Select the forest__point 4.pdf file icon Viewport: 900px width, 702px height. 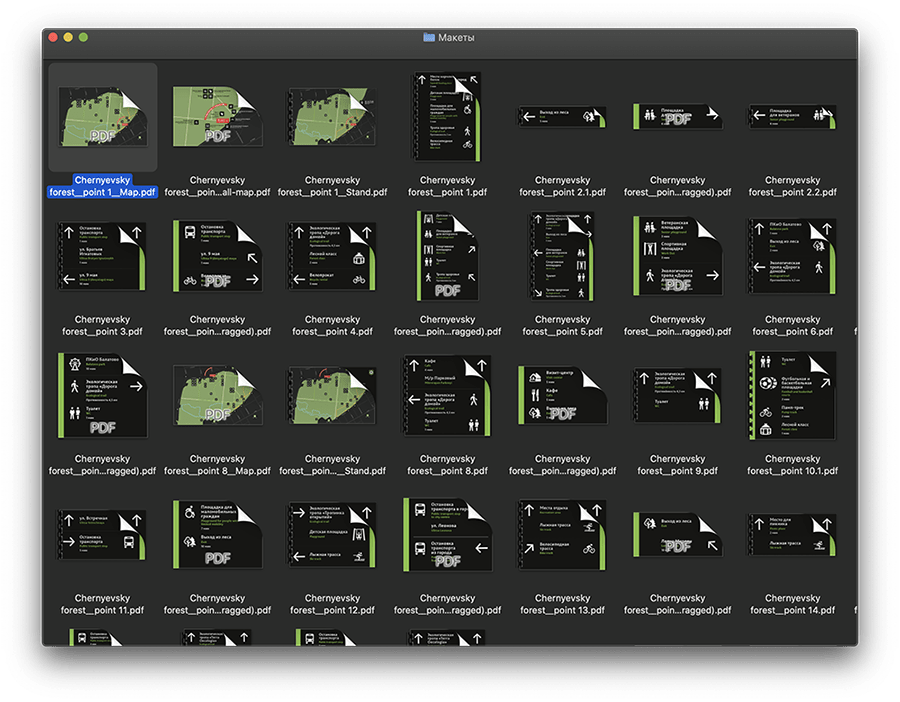[331, 256]
